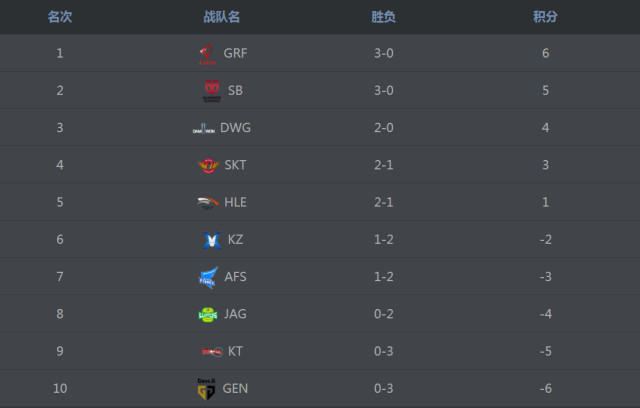Screen dimensions: 640x408
Task: Click the KT team logo
Action: (x=211, y=351)
